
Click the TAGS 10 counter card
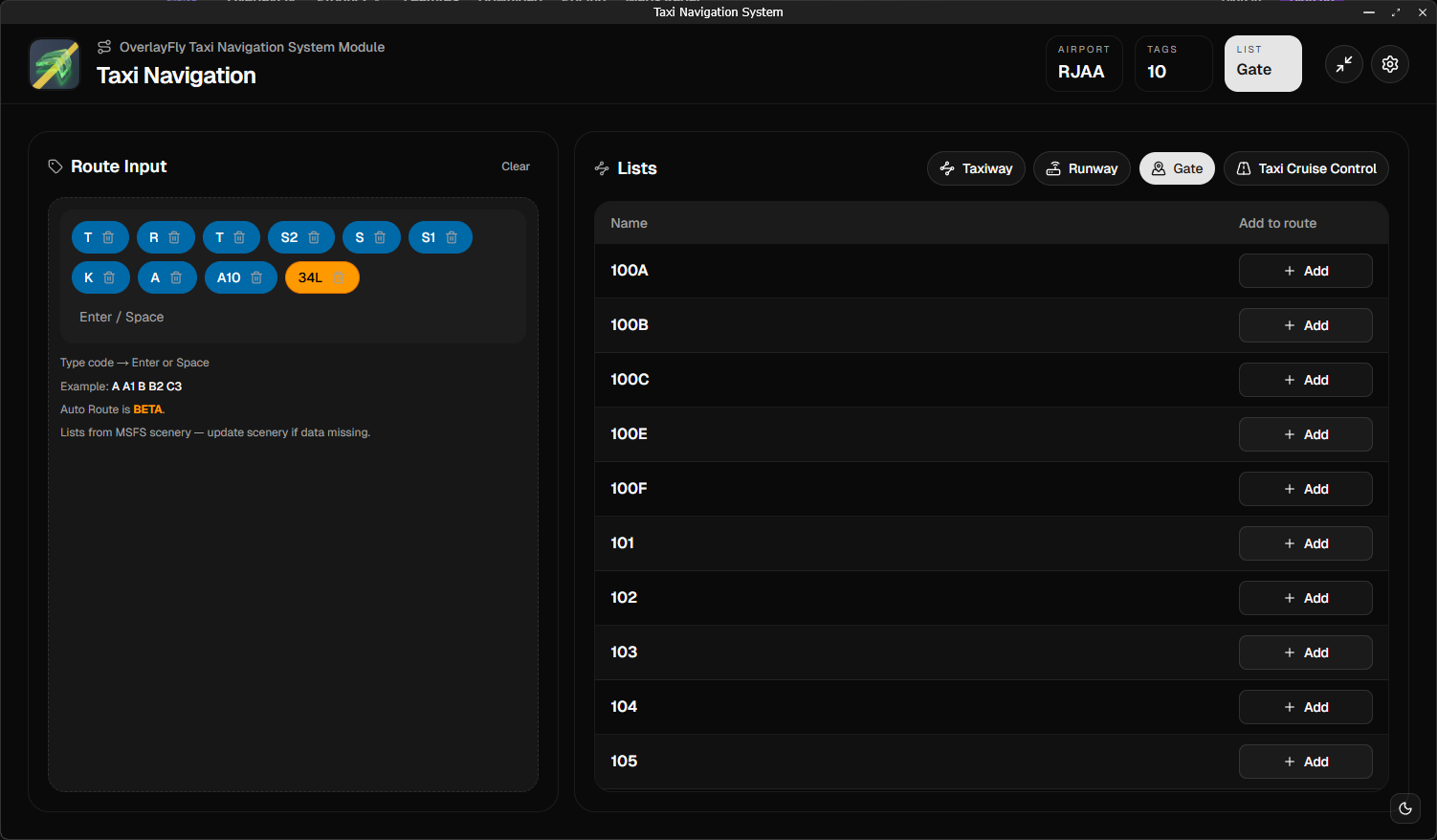(x=1173, y=63)
